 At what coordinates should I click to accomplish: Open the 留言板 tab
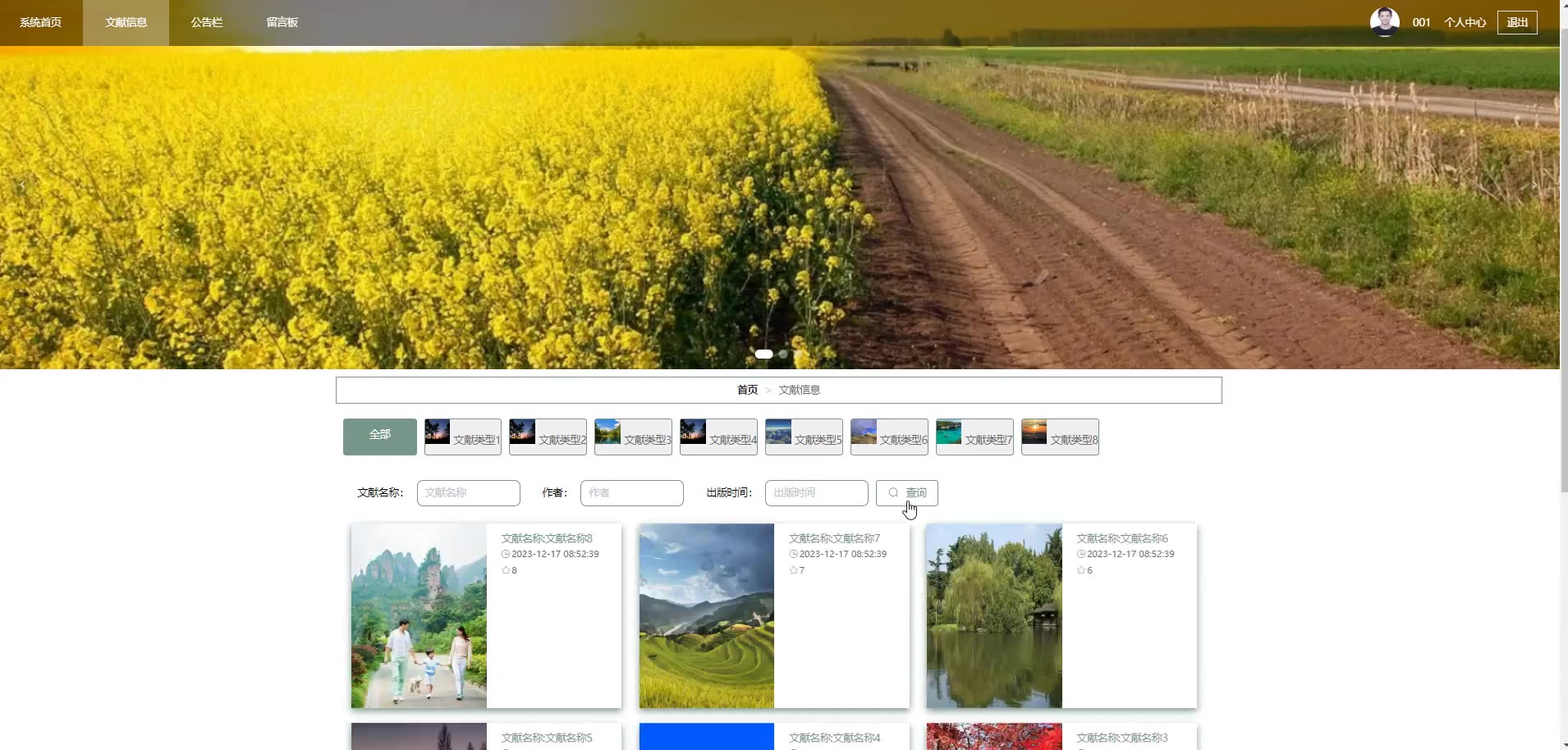(282, 22)
